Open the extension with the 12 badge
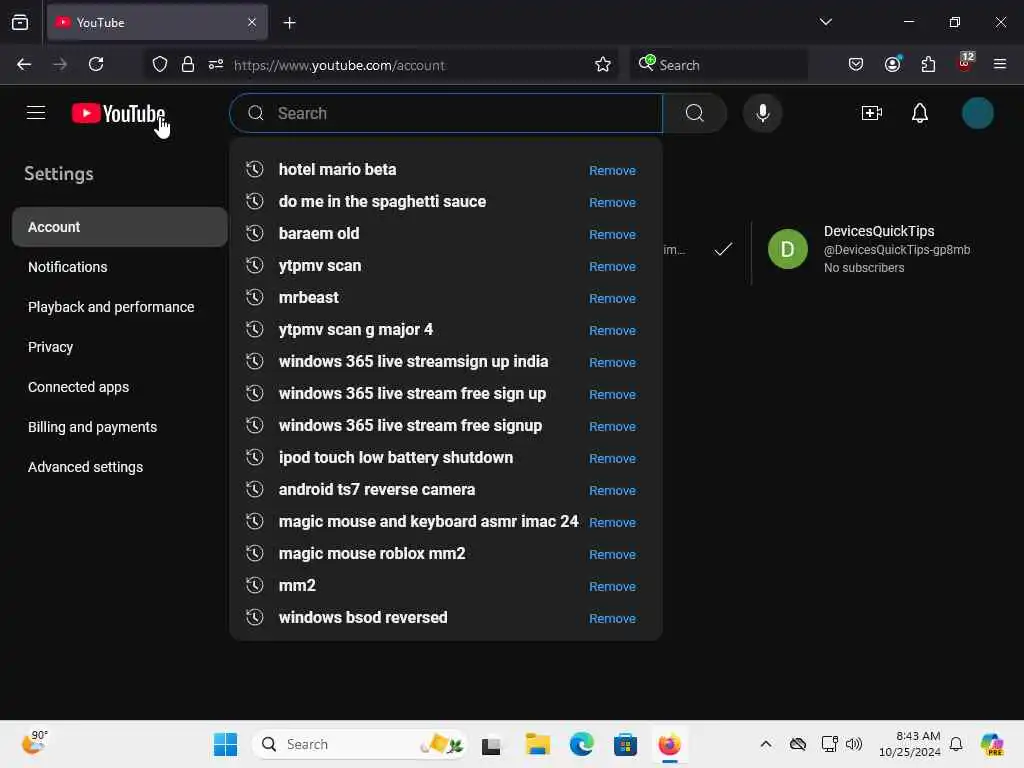Screen dimensions: 1024x768 (x=965, y=62)
